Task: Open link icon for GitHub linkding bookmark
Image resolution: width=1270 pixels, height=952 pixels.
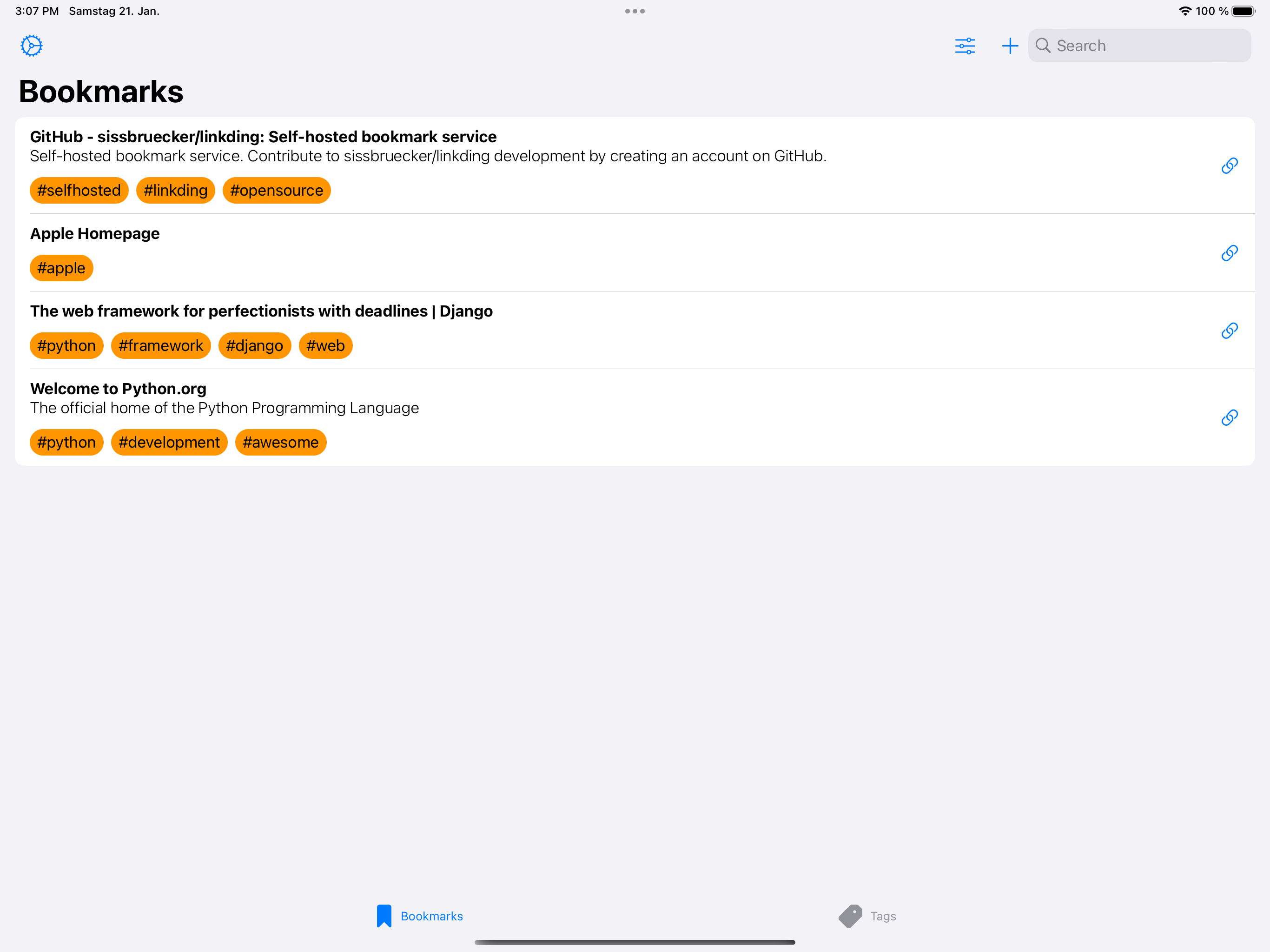Action: click(1229, 166)
